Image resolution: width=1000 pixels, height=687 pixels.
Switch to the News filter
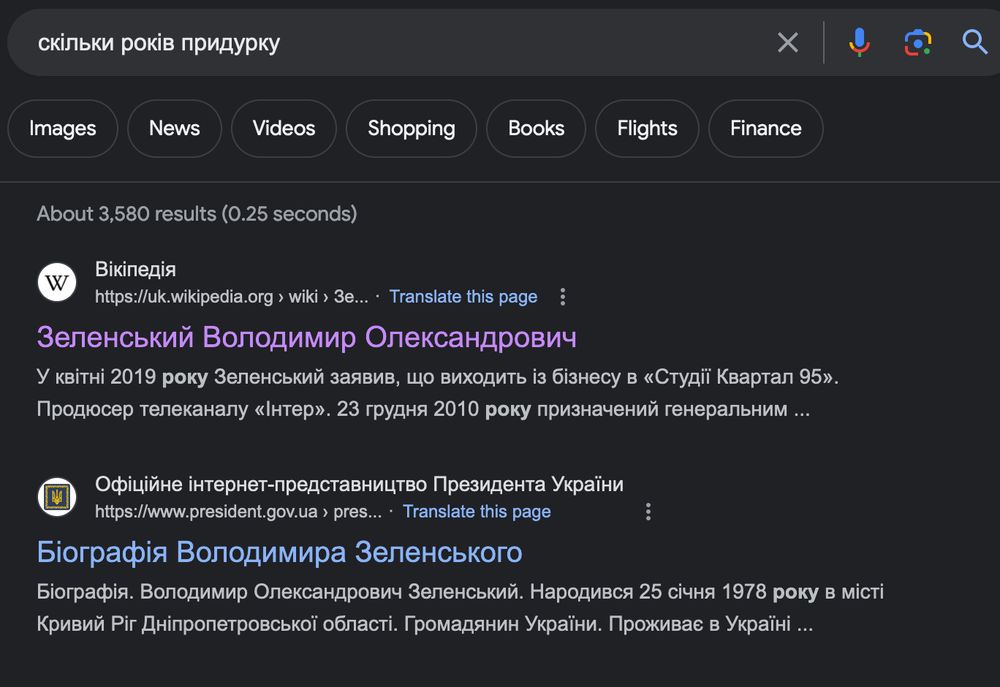click(174, 128)
